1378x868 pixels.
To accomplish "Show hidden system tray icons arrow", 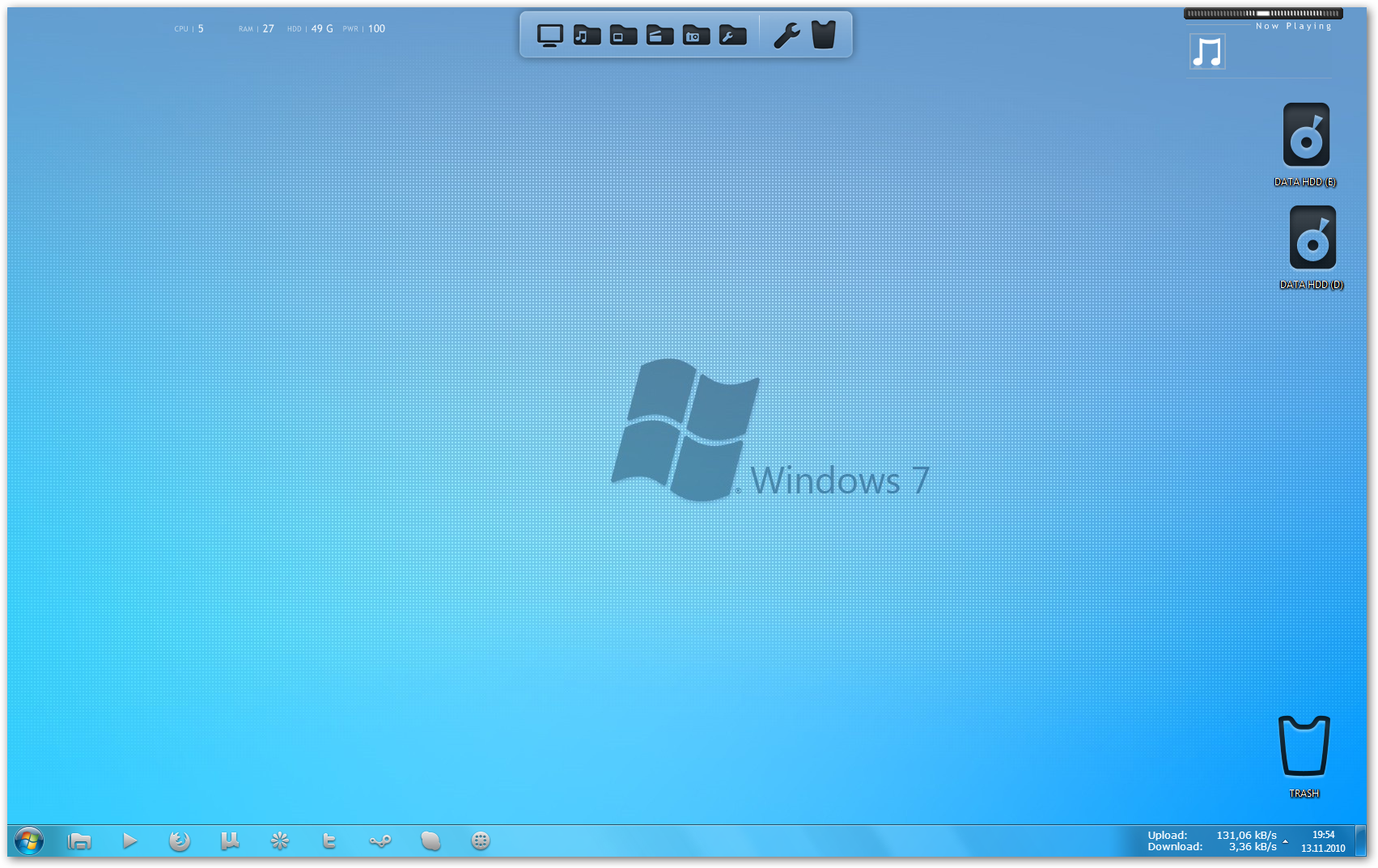I will click(x=1285, y=841).
